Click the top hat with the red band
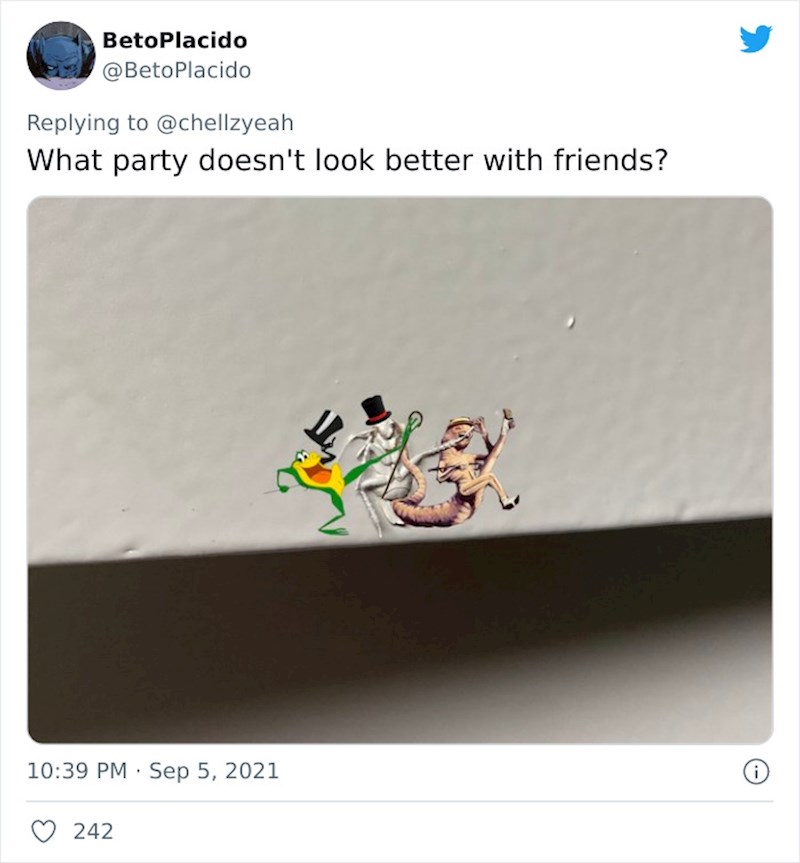The height and width of the screenshot is (863, 800). pyautogui.click(x=375, y=409)
